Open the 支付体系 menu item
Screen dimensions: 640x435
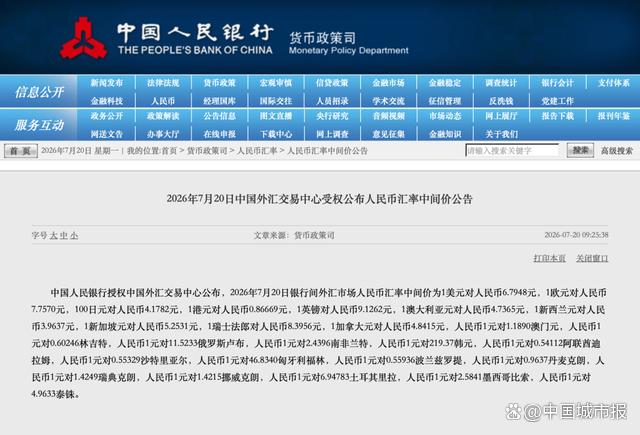(x=614, y=83)
